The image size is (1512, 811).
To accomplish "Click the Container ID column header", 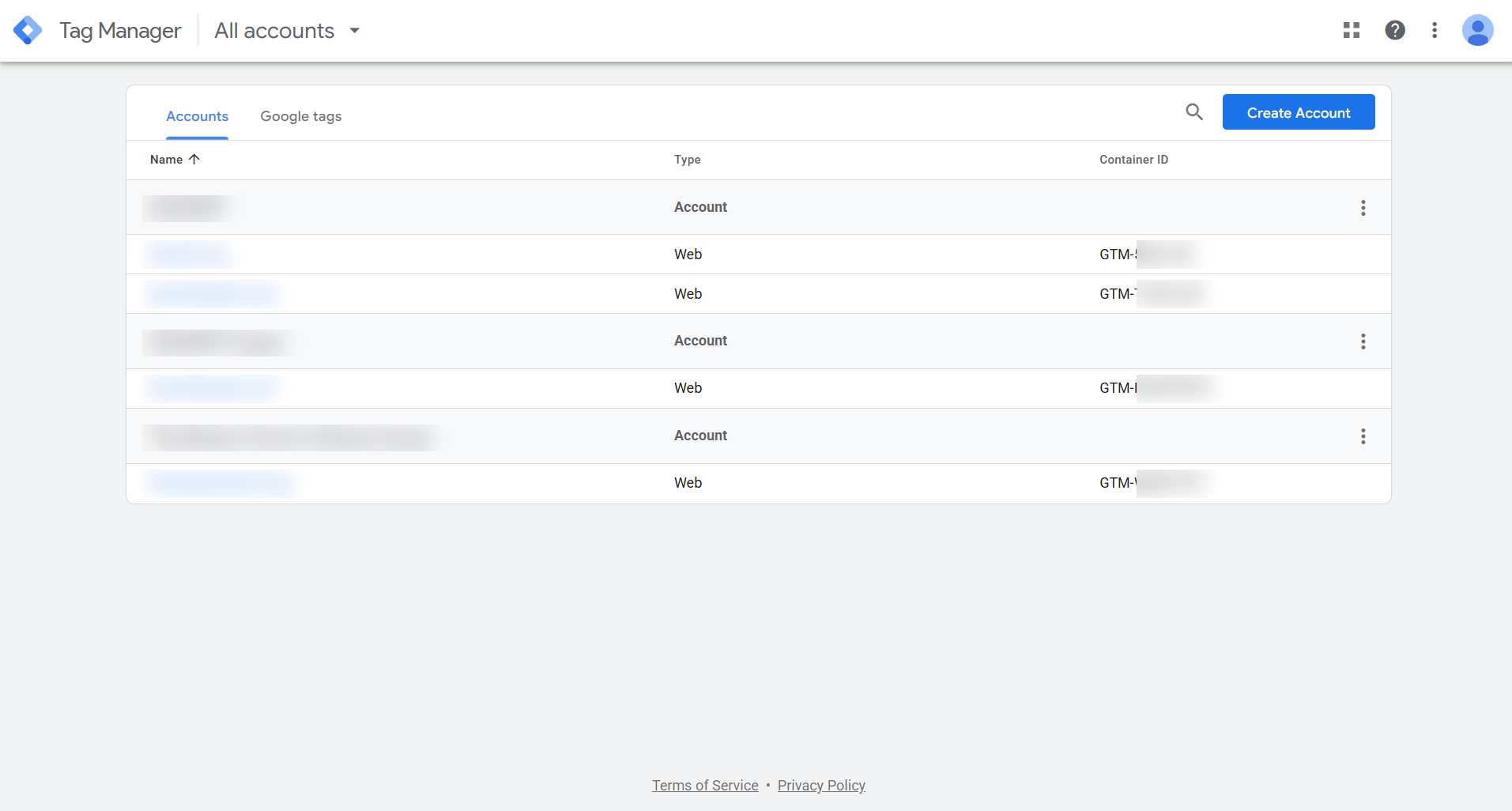I will click(1133, 160).
